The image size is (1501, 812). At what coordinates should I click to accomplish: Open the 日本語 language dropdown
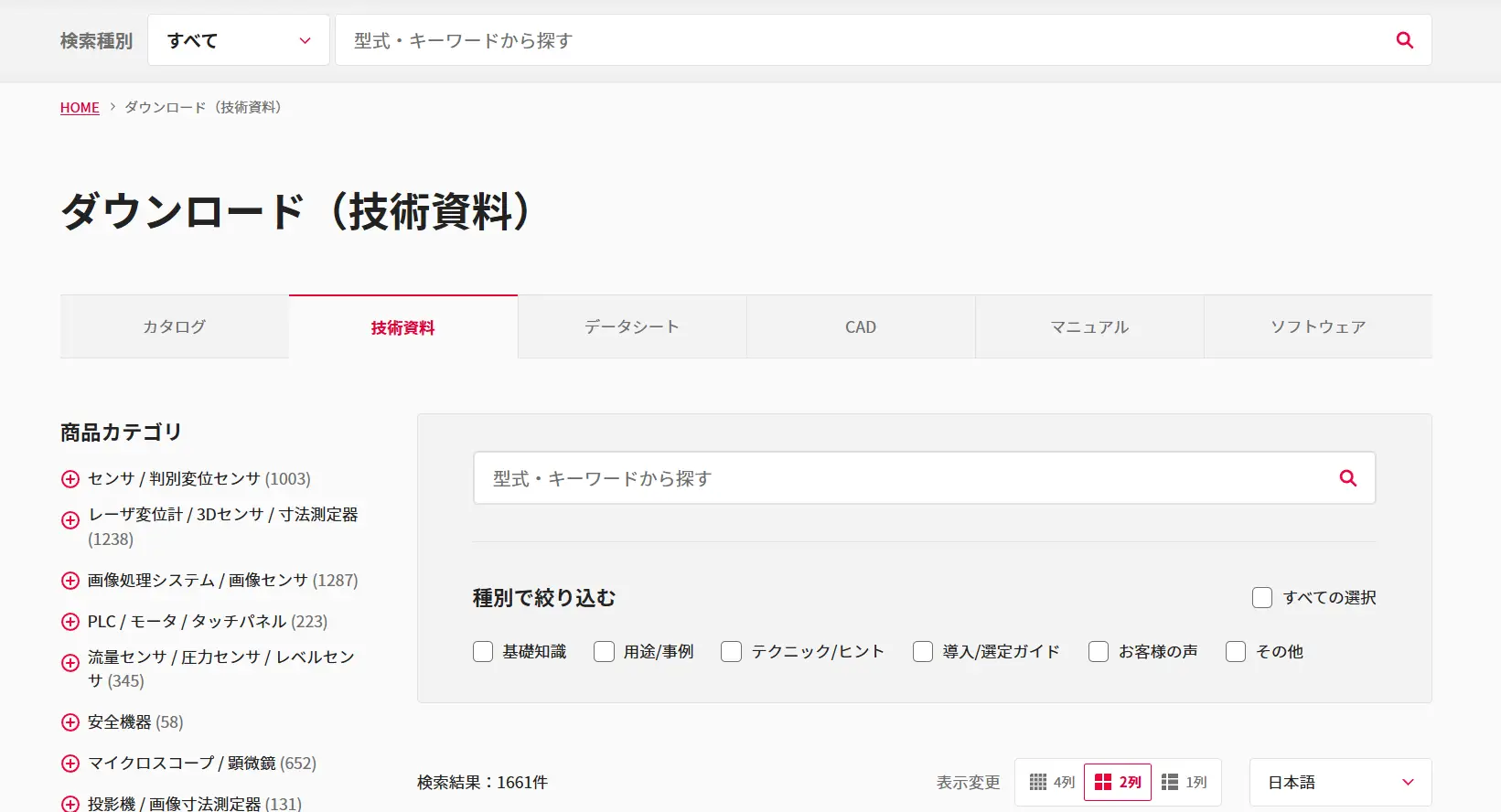tap(1340, 783)
